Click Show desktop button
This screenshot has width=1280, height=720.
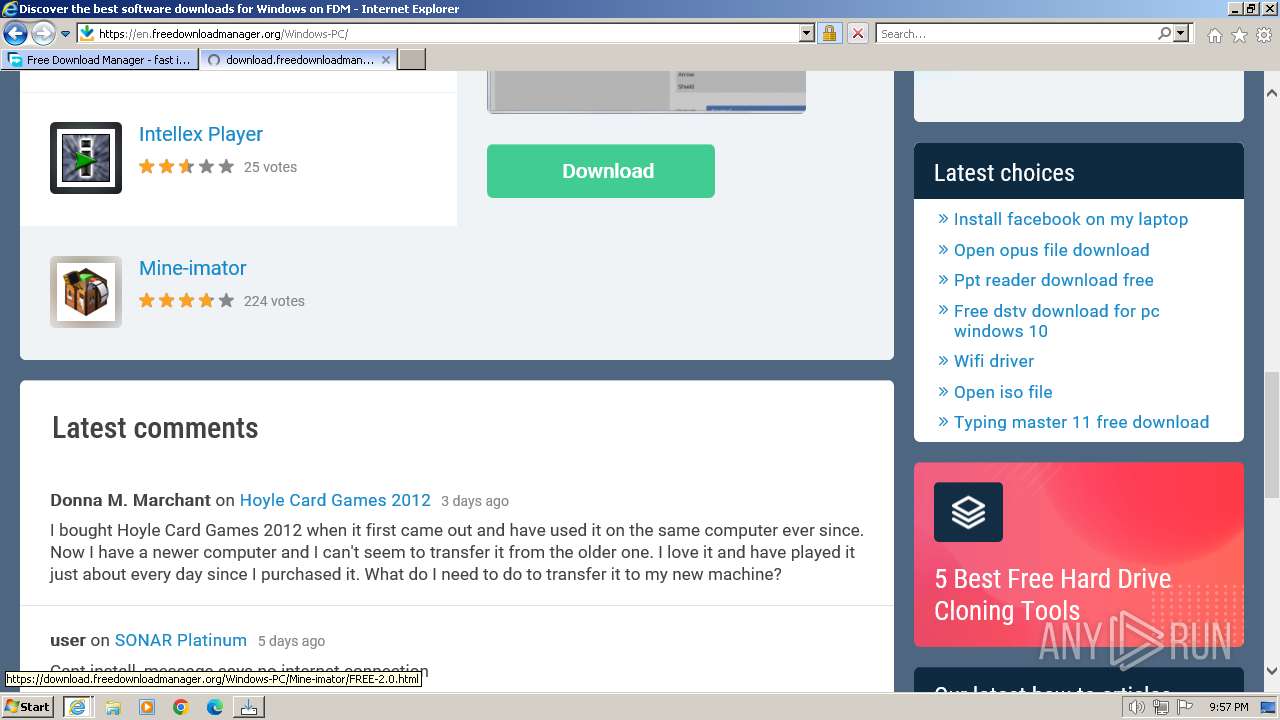(x=1270, y=707)
